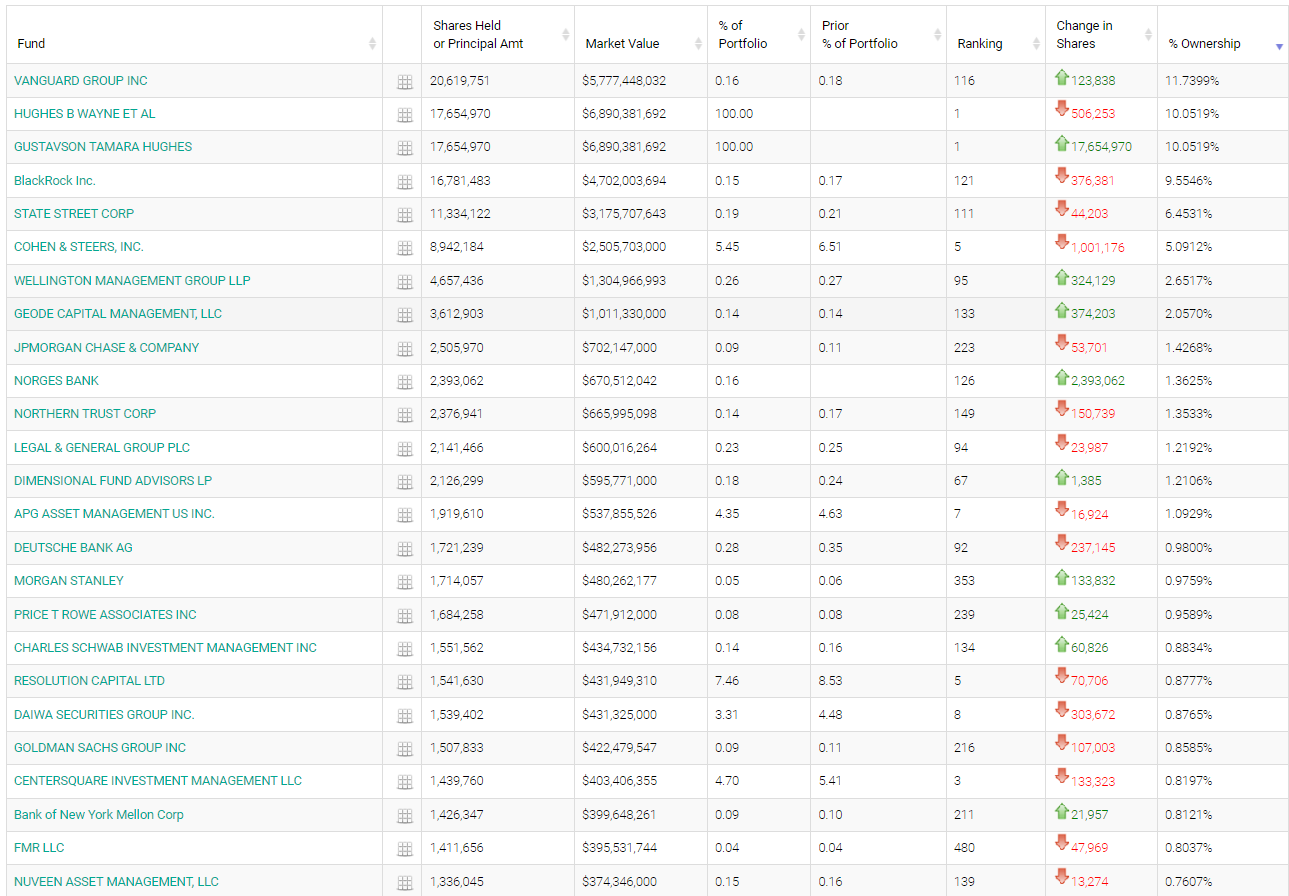
Task: Sort by Prior % of Portfolio column
Action: click(x=878, y=35)
